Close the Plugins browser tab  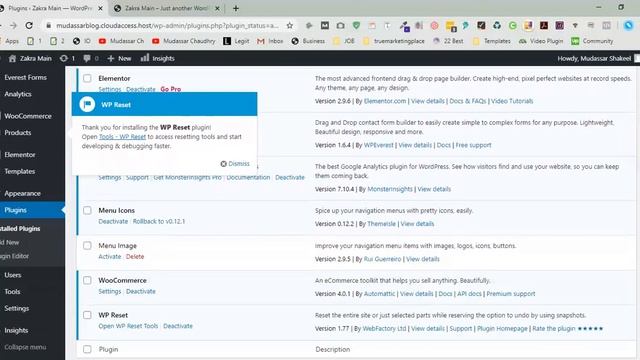tap(100, 8)
